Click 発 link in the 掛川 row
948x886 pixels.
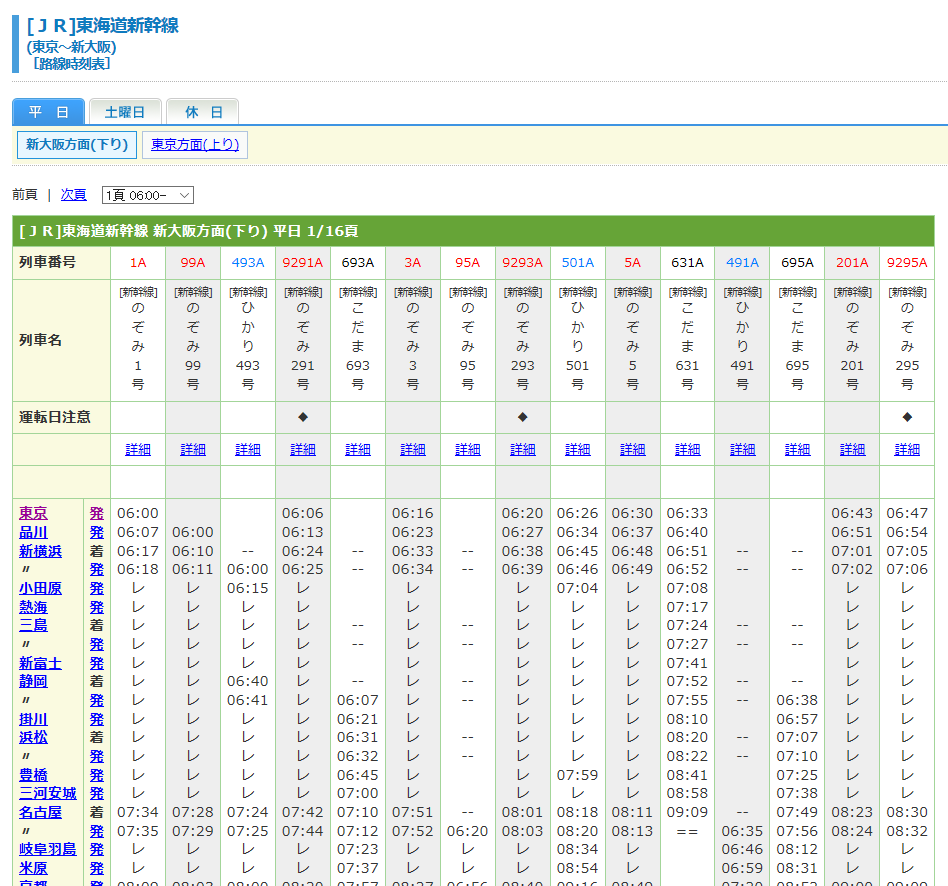[97, 719]
